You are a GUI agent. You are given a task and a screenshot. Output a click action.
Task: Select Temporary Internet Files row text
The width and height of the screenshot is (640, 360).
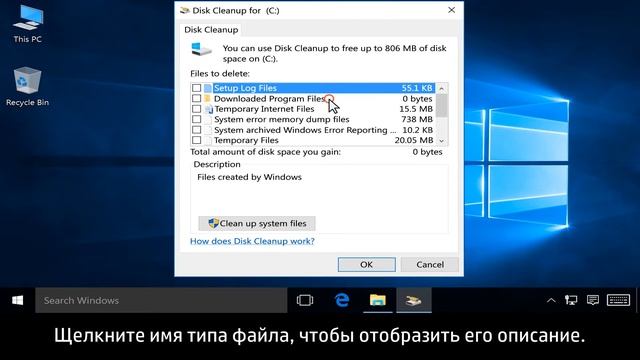(264, 109)
